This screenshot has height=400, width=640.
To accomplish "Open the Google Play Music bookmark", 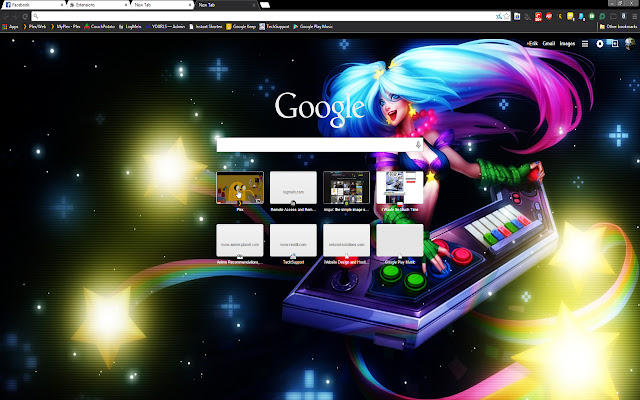I will pyautogui.click(x=313, y=27).
